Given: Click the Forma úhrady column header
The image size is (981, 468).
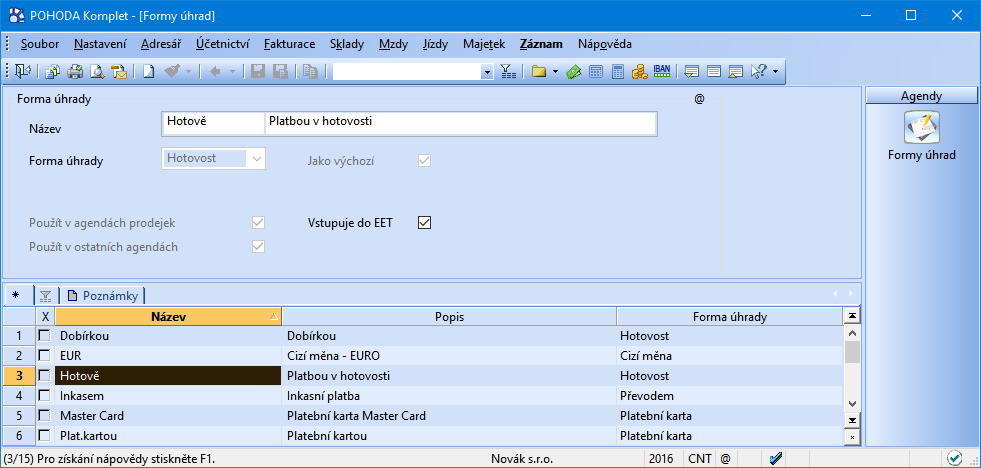Looking at the screenshot, I should (729, 317).
